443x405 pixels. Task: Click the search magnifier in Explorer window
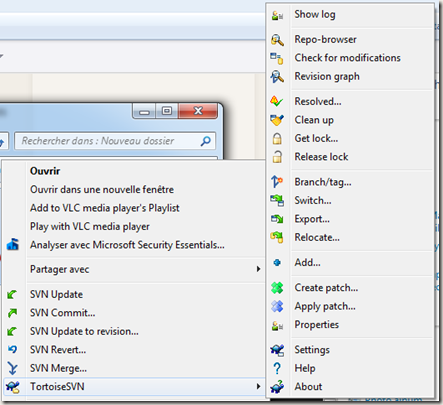[206, 141]
